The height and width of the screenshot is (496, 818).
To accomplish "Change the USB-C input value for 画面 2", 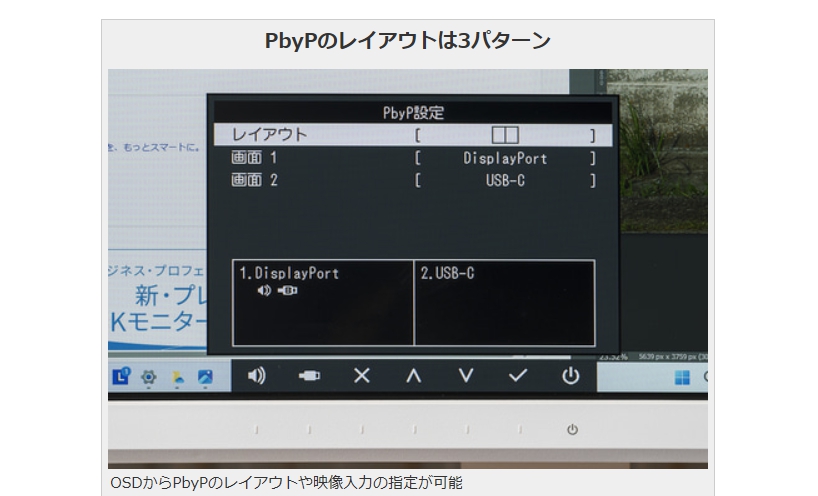I will pos(505,181).
